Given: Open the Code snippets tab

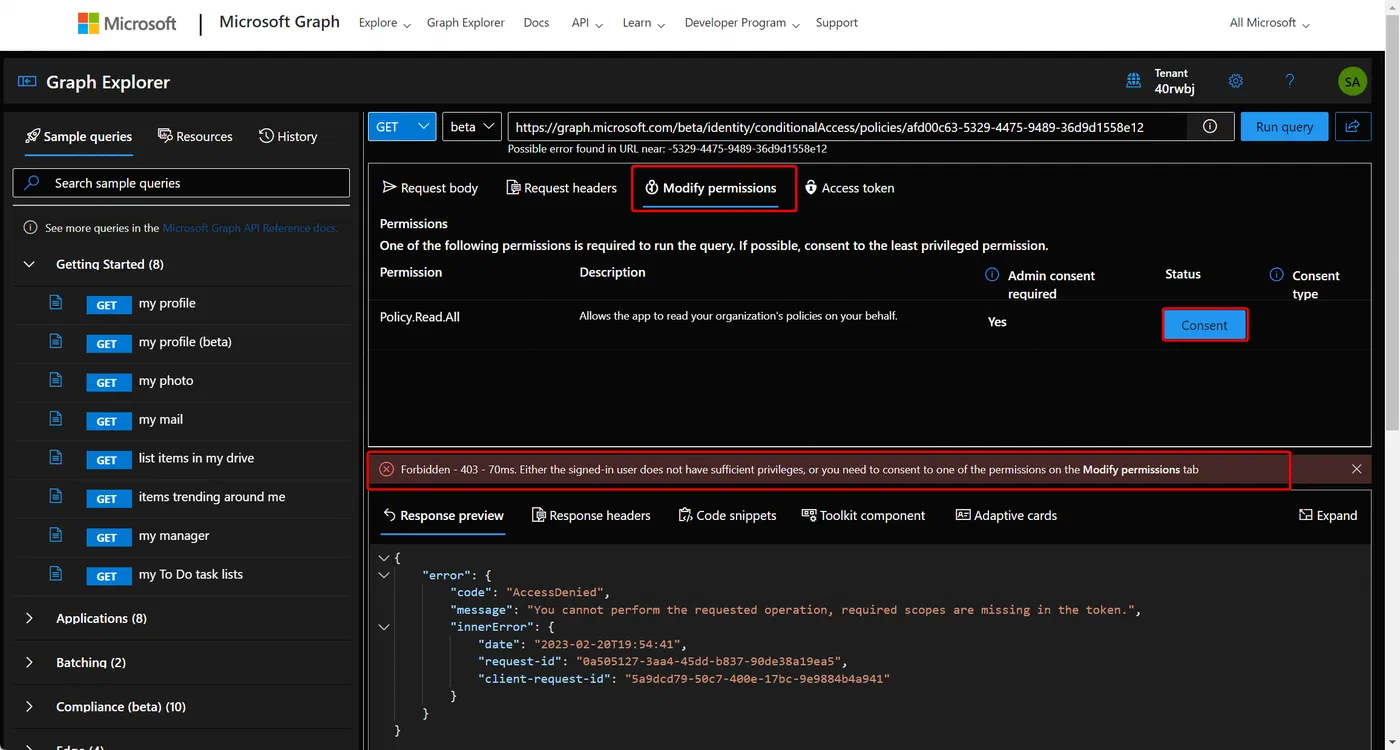Looking at the screenshot, I should click(727, 516).
